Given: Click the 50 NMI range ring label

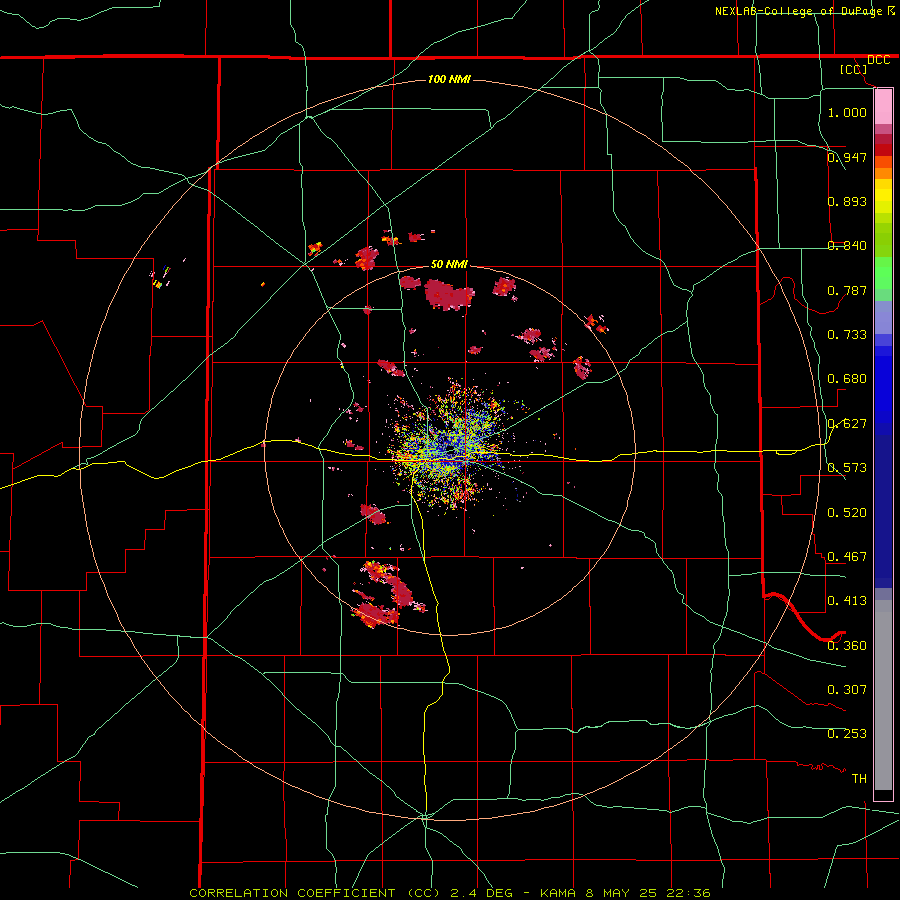Looking at the screenshot, I should point(449,264).
